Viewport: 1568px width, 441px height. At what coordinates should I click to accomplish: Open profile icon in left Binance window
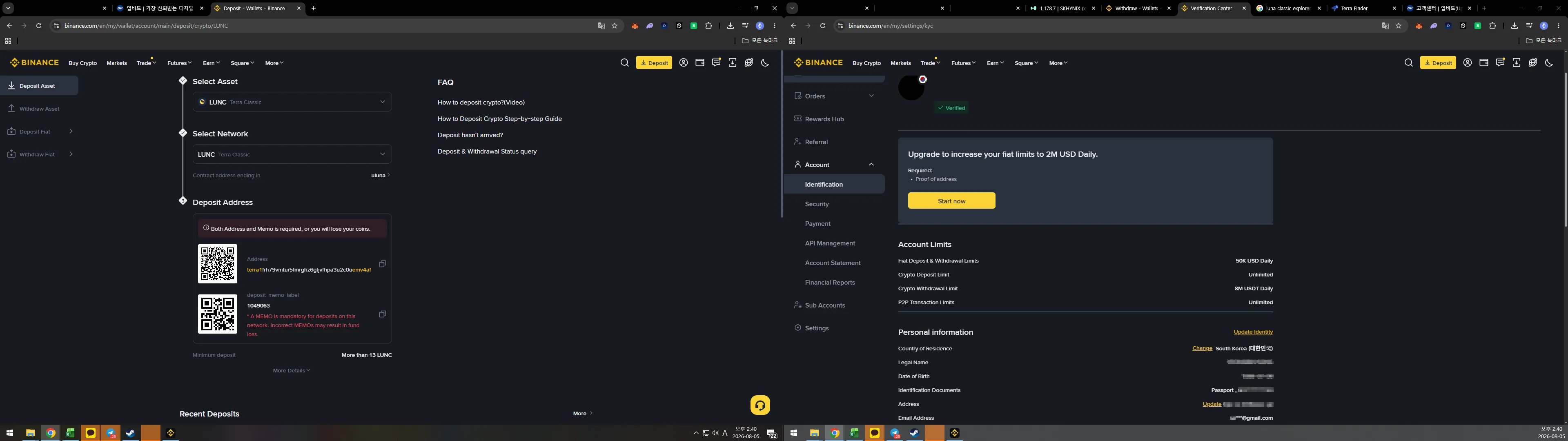click(x=684, y=63)
